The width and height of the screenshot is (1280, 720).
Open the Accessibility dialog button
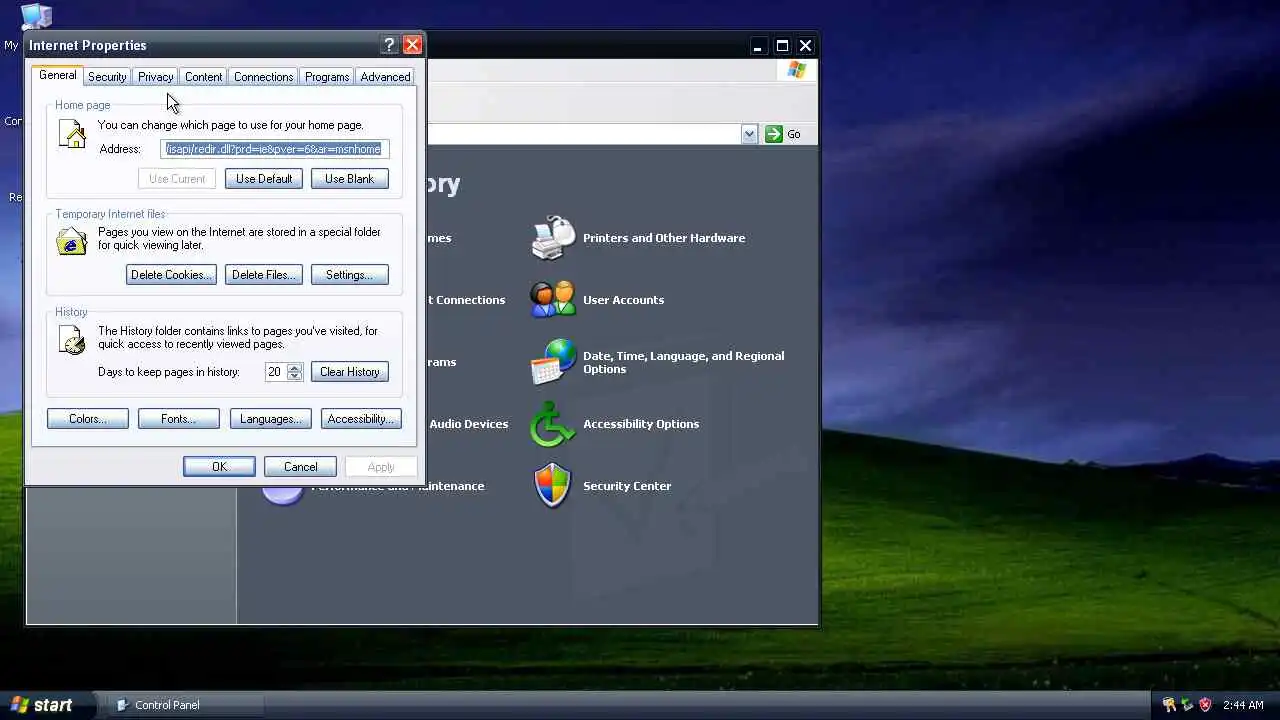click(361, 419)
